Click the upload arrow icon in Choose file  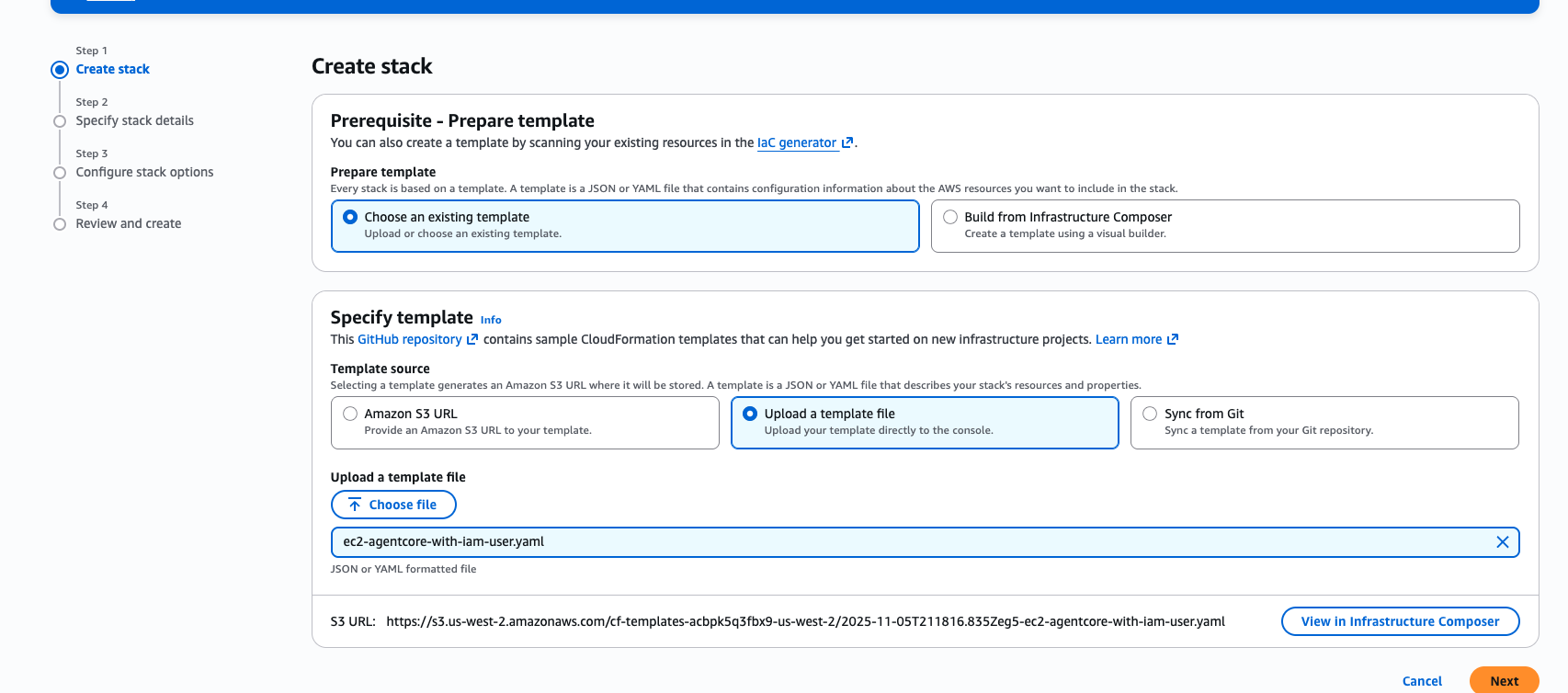355,505
